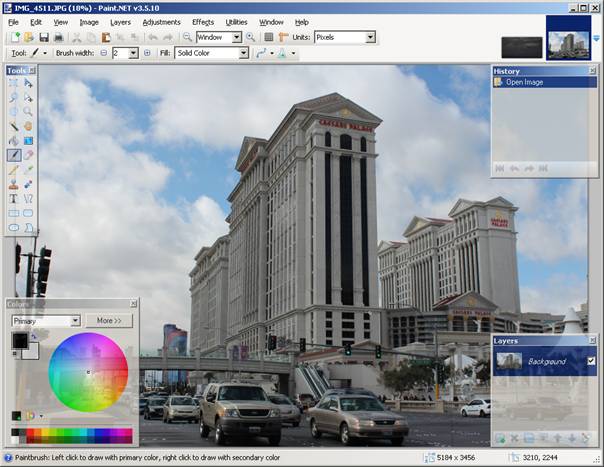Open the Brush width dropdown

pos(133,53)
